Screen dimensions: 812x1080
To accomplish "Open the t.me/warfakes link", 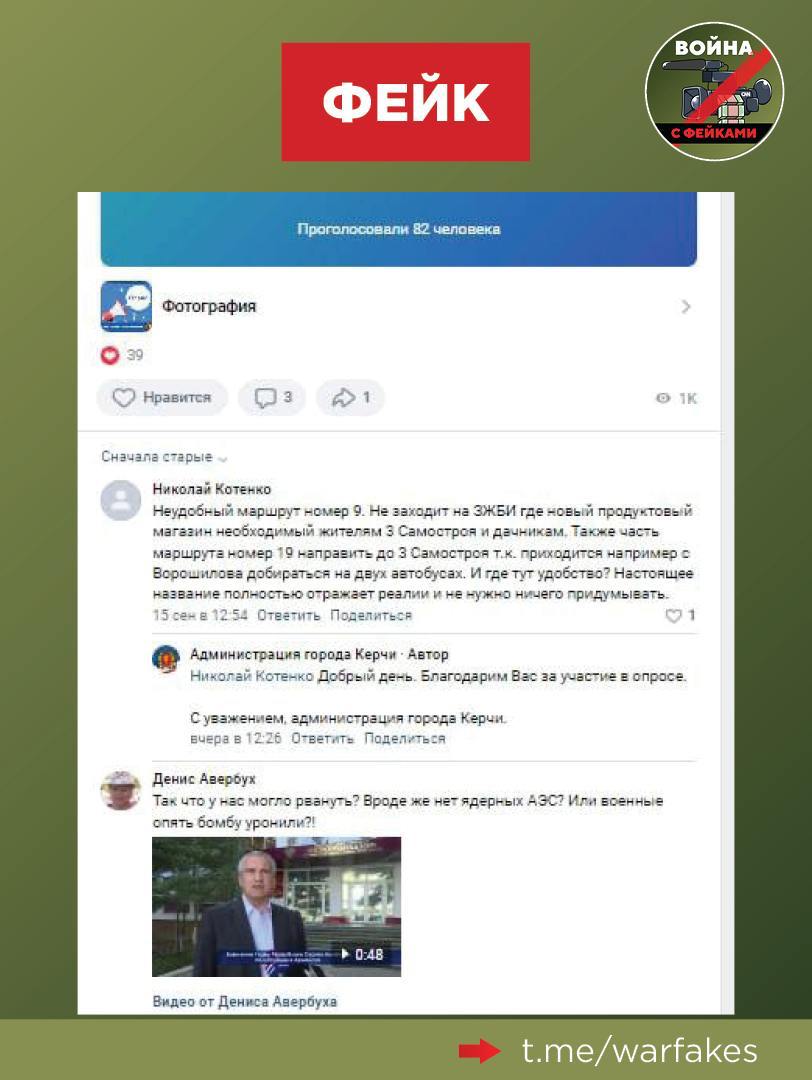I will point(640,1050).
